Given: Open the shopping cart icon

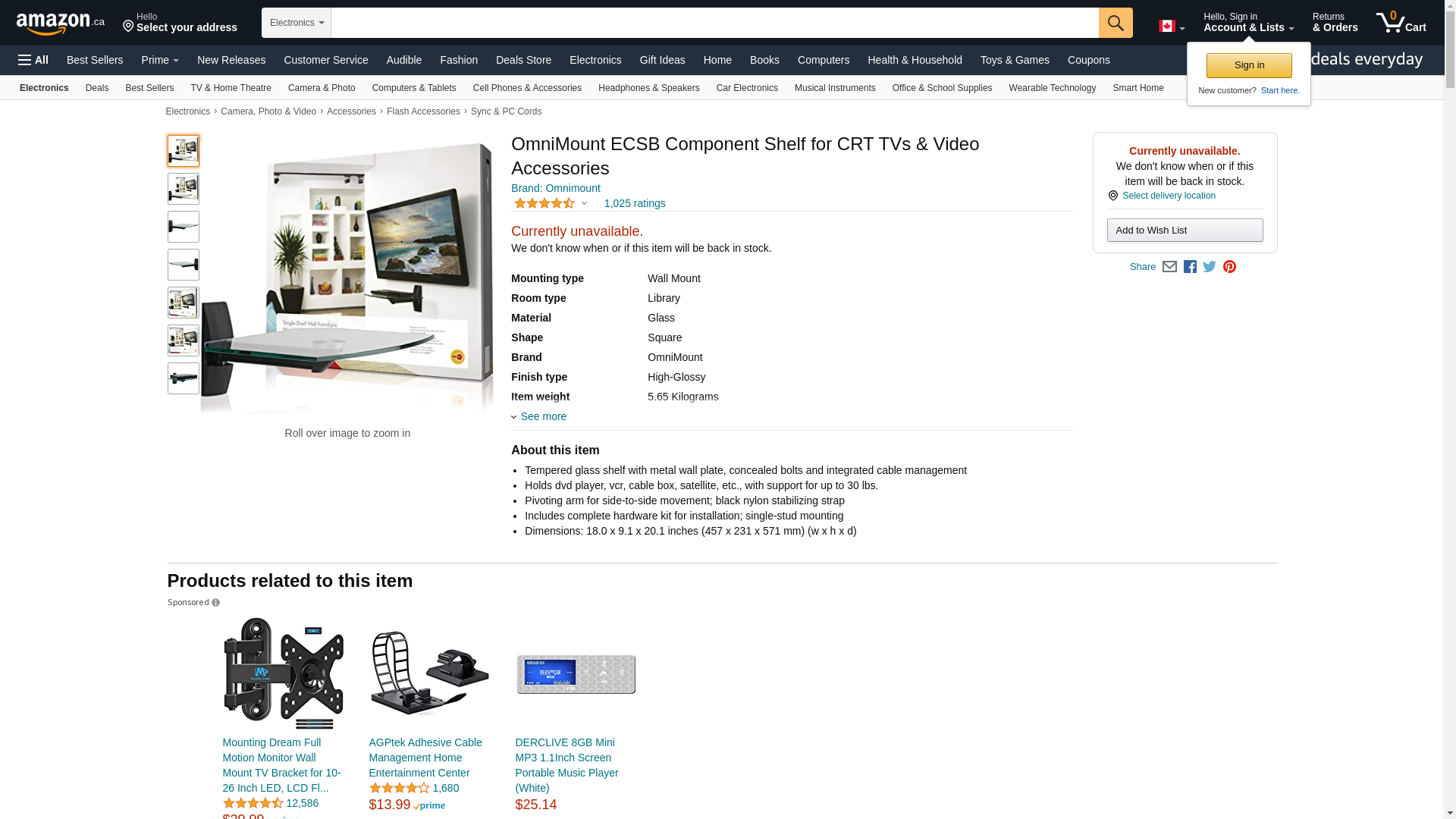Looking at the screenshot, I should (x=1401, y=22).
